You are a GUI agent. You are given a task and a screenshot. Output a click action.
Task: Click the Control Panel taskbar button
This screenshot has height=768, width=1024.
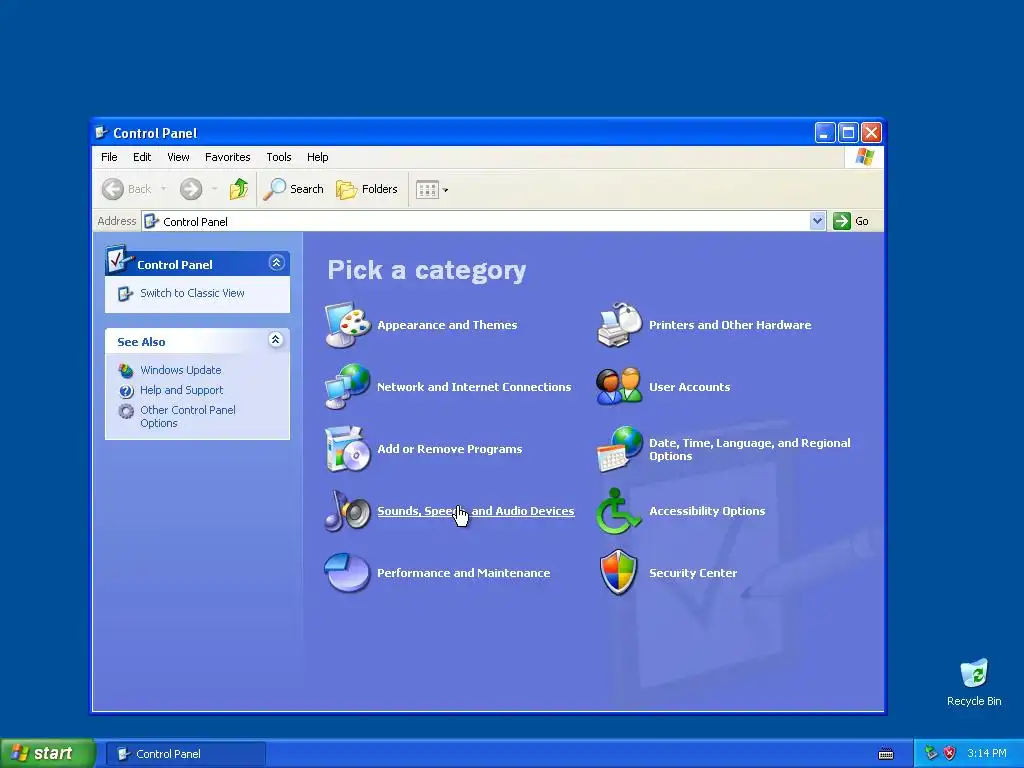click(186, 754)
